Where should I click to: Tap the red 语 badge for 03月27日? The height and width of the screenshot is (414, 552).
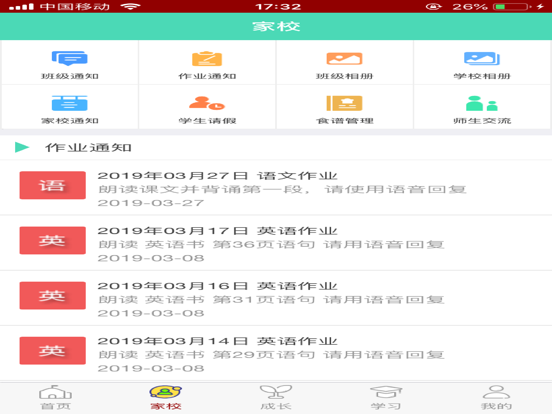[x=52, y=185]
